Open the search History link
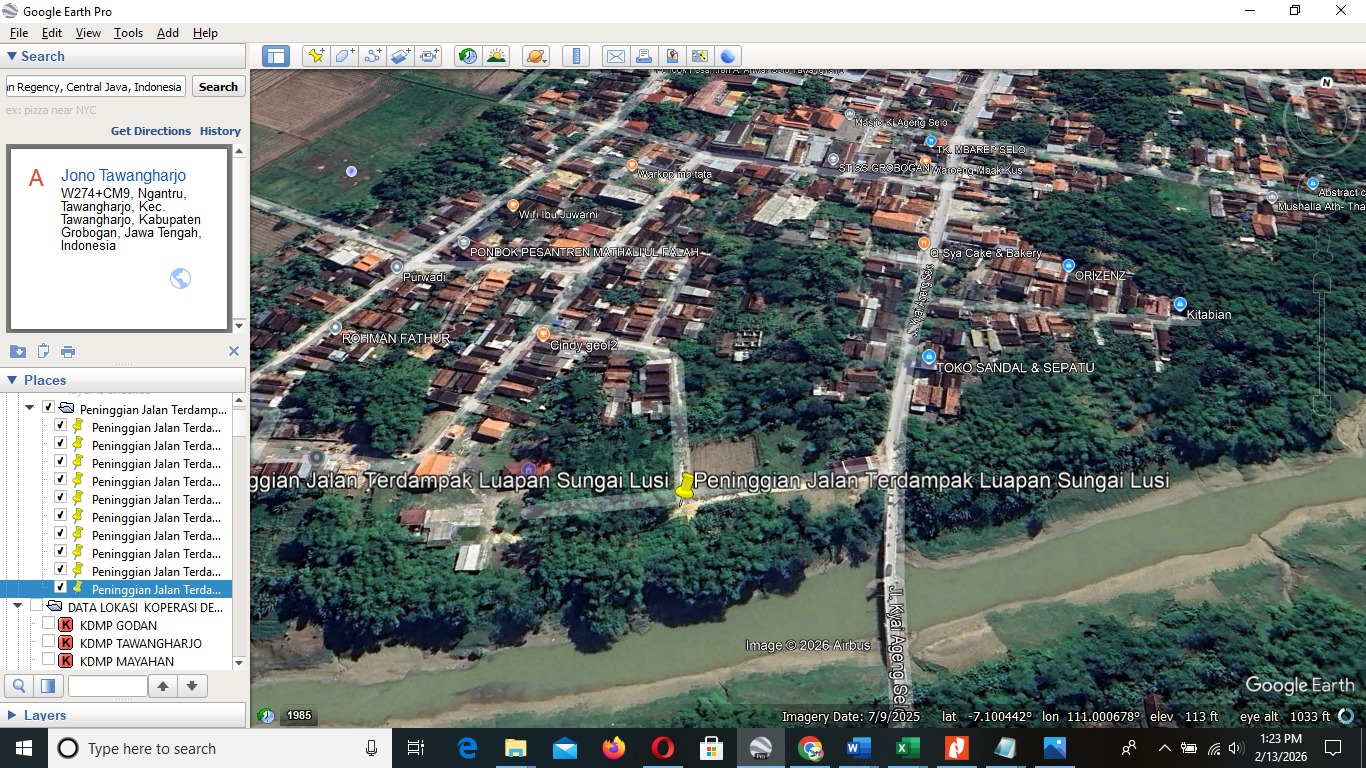 (220, 131)
